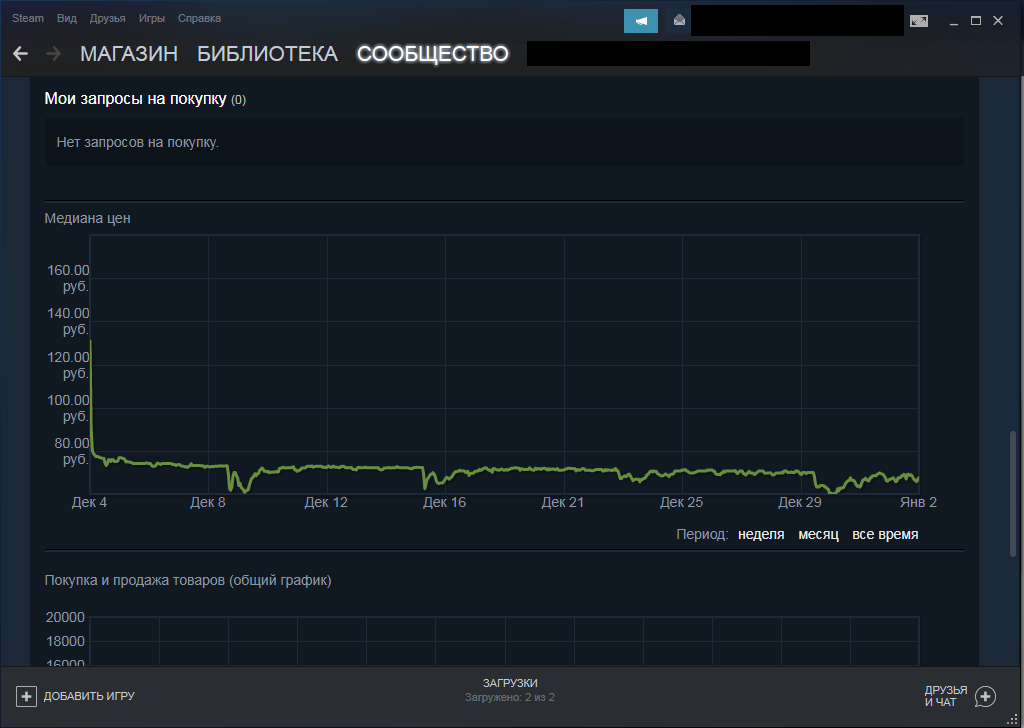Click the 140.00 руб. axis value
Viewport: 1024px width, 728px height.
(68, 321)
